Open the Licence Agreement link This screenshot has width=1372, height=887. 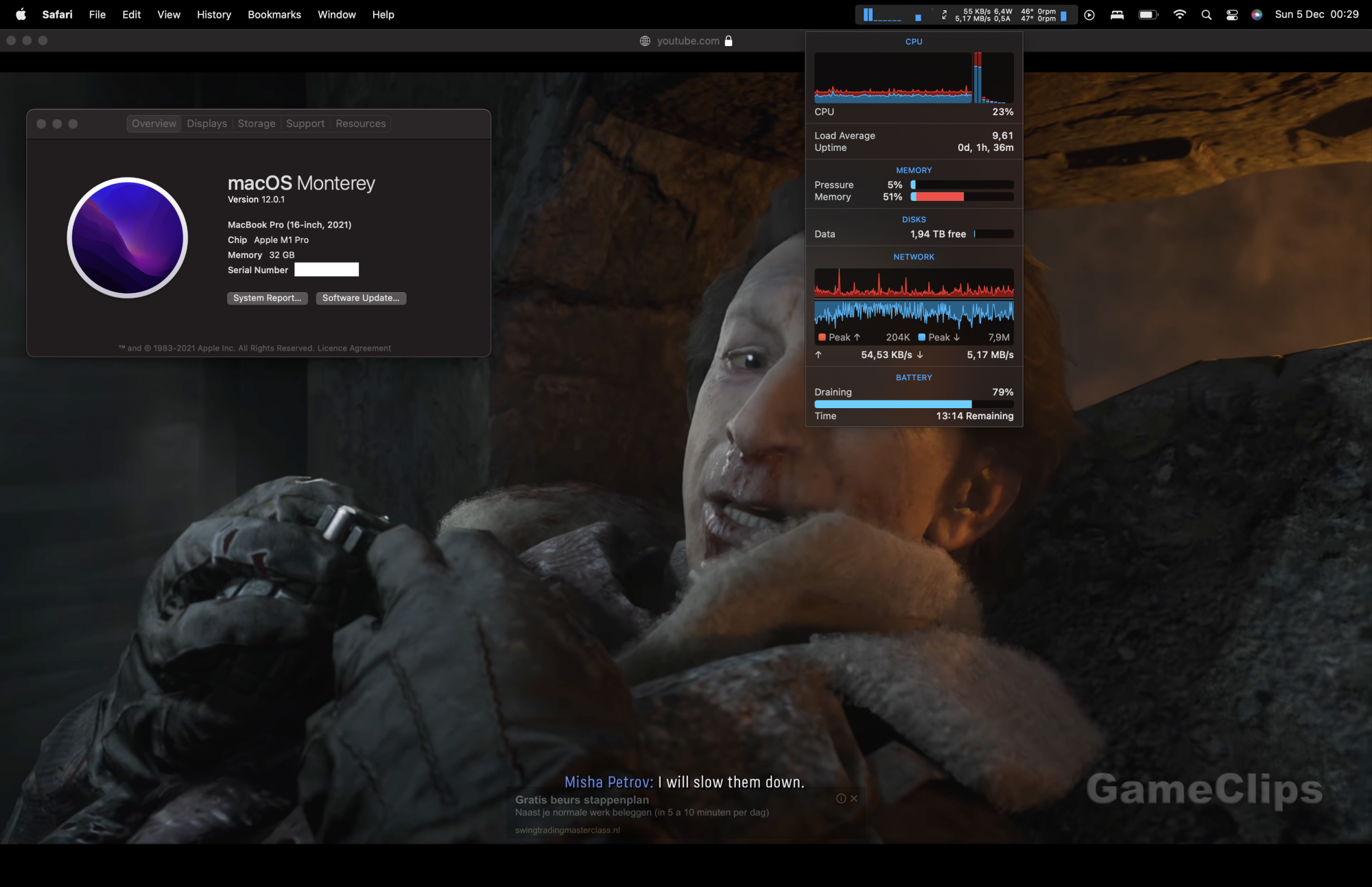click(354, 348)
